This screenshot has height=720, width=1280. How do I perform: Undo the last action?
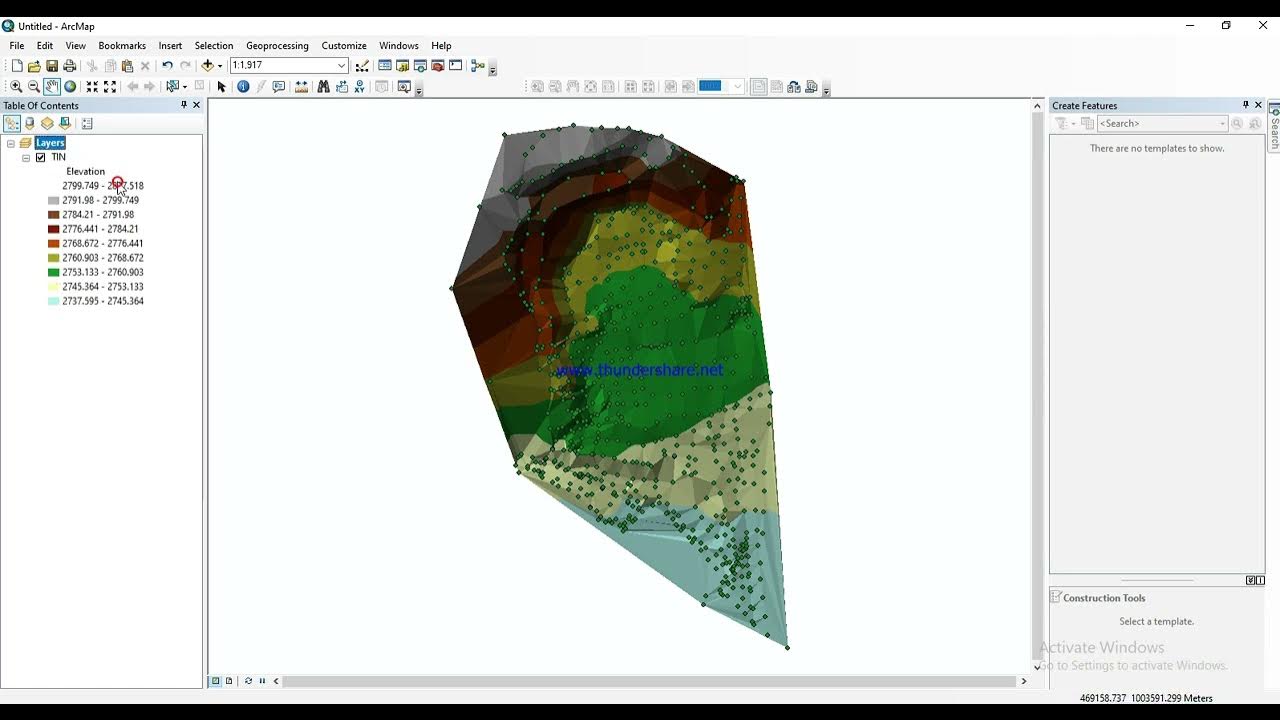pos(167,66)
